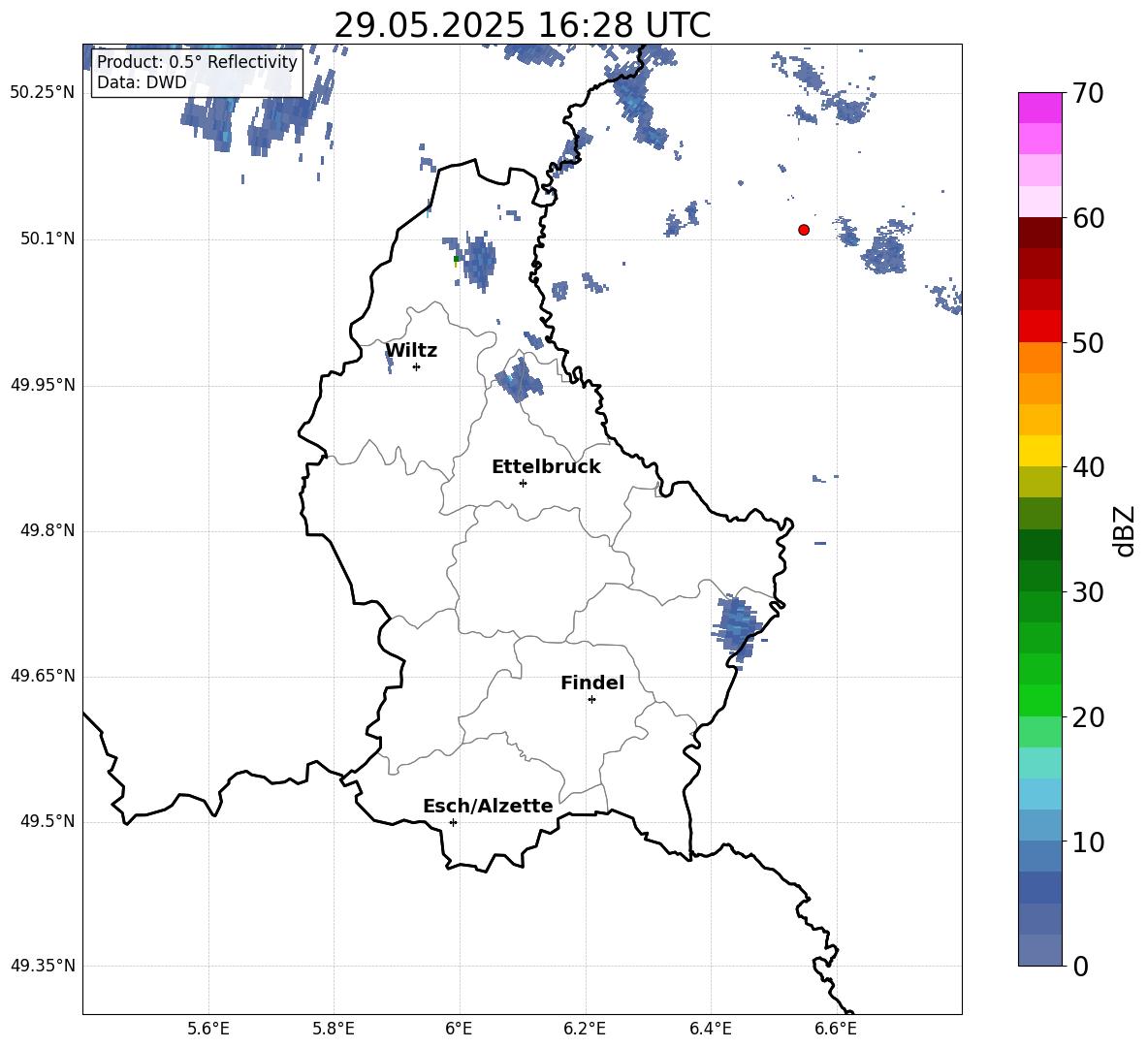Screen dimensions: 1148x1048
Task: Click the colorbar tick label 20
Action: coord(1089,716)
